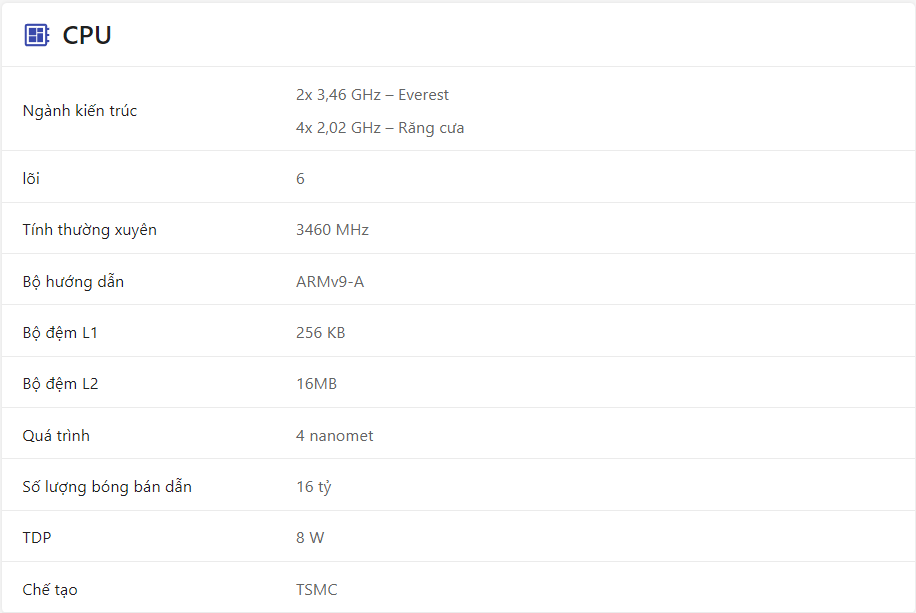916x613 pixels.
Task: Click the CPU section heading
Action: 87,36
